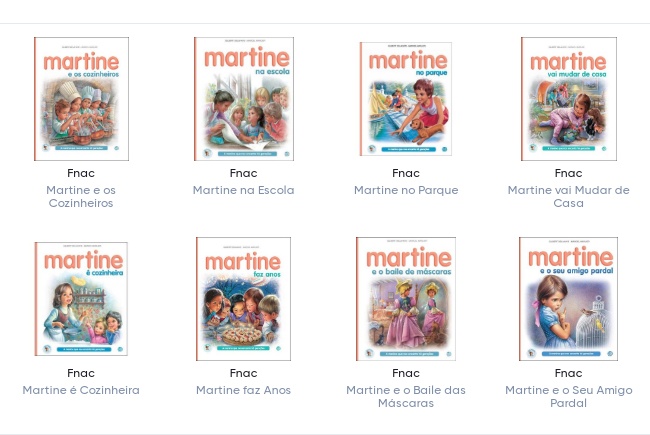650x435 pixels.
Task: Click the Martine na Escola title link
Action: (243, 190)
